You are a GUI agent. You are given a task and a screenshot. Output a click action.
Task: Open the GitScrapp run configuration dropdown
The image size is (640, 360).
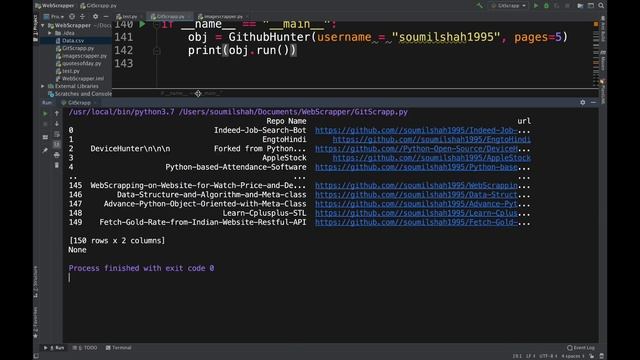point(509,6)
